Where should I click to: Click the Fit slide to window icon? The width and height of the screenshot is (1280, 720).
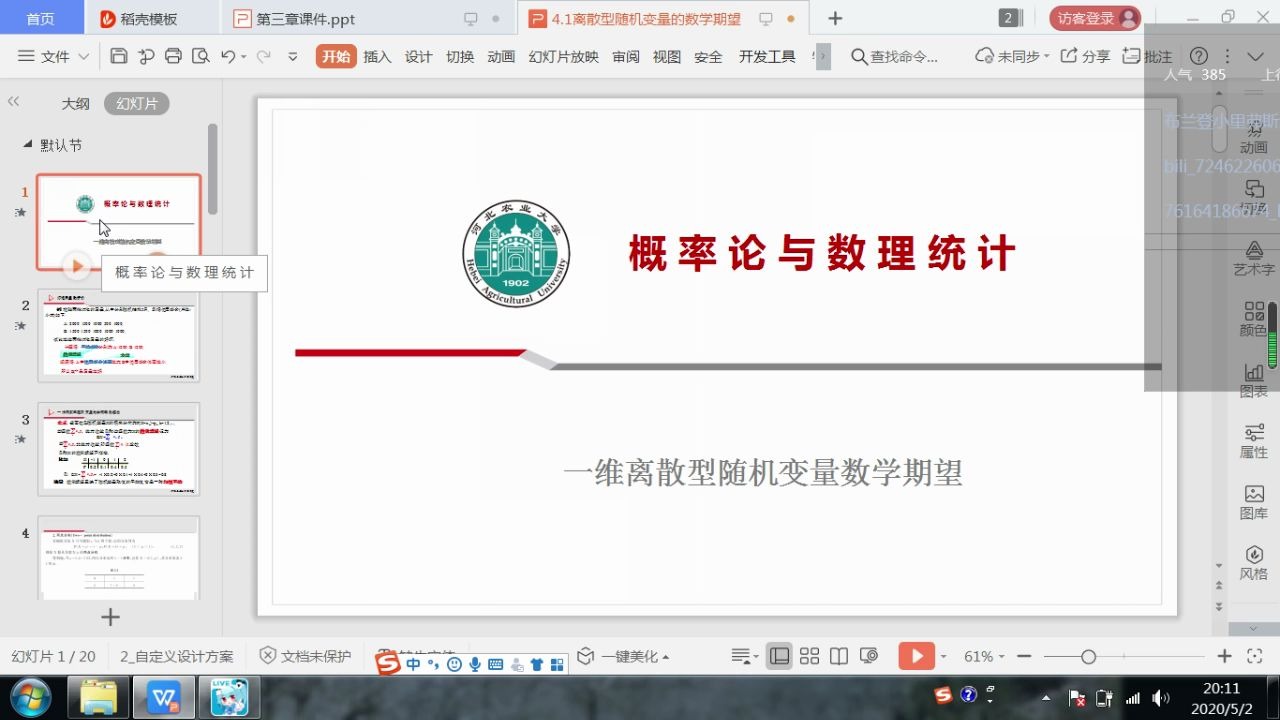(x=1255, y=656)
